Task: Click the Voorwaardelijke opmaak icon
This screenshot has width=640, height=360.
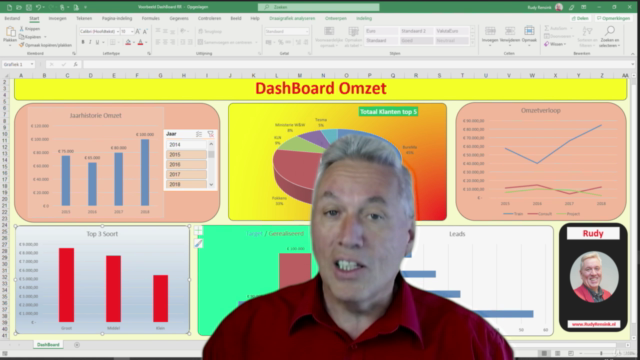Action: pyautogui.click(x=329, y=32)
